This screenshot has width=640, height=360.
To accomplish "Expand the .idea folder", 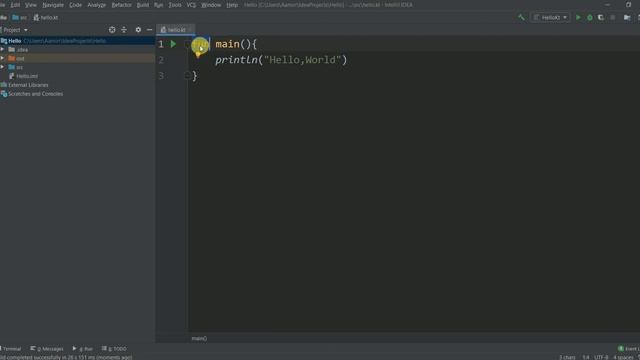I will point(3,49).
